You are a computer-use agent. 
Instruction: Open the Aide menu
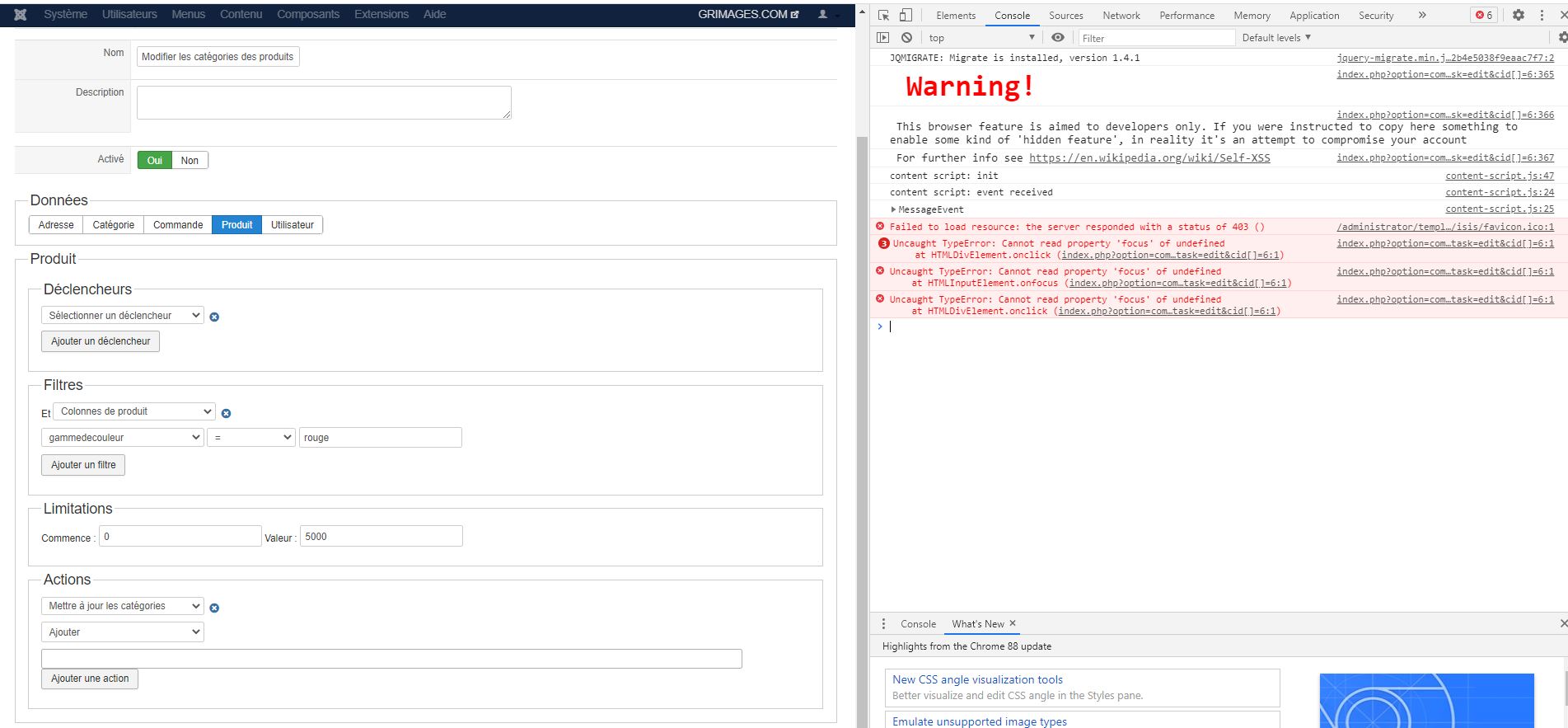434,14
